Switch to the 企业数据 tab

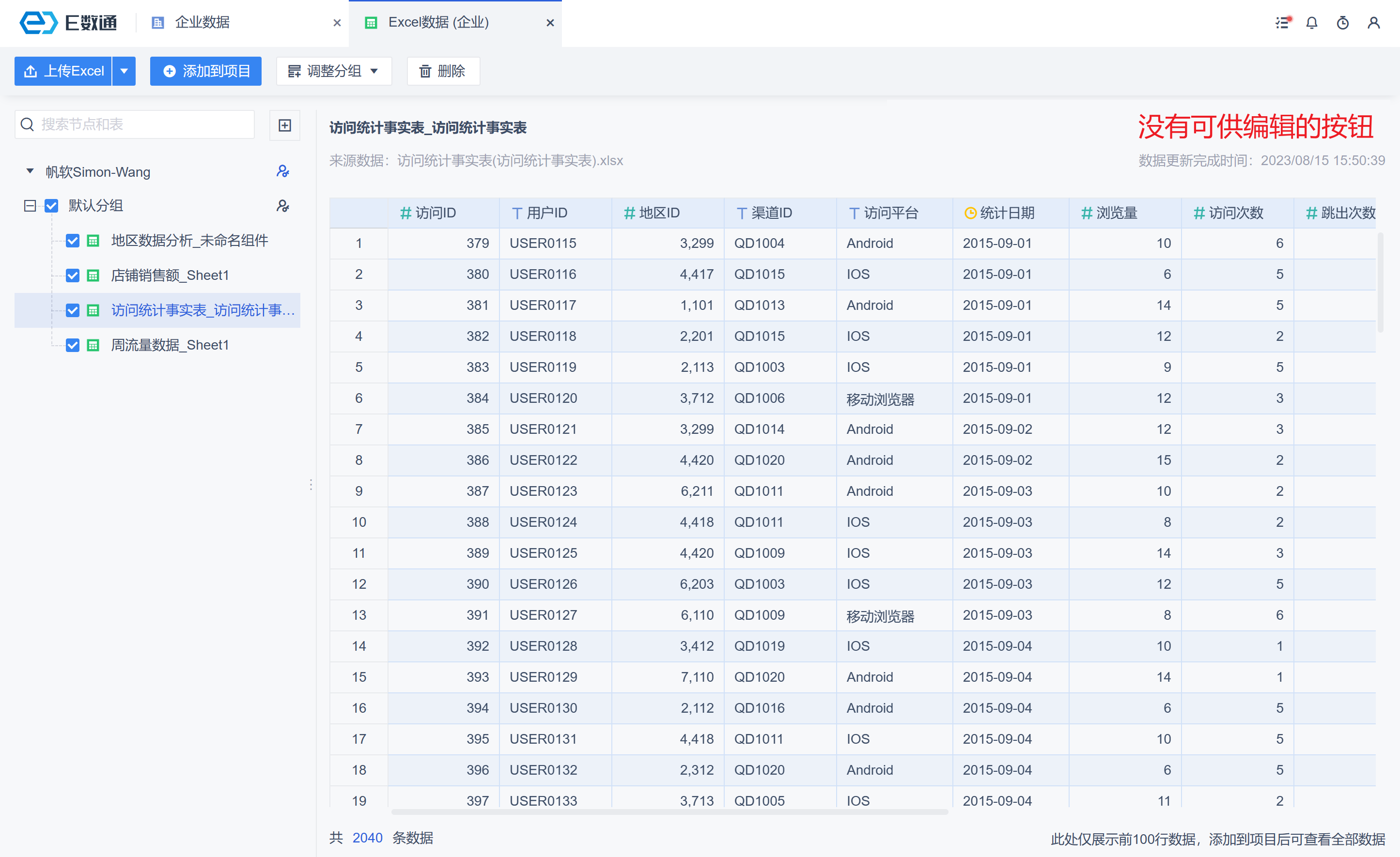point(202,23)
